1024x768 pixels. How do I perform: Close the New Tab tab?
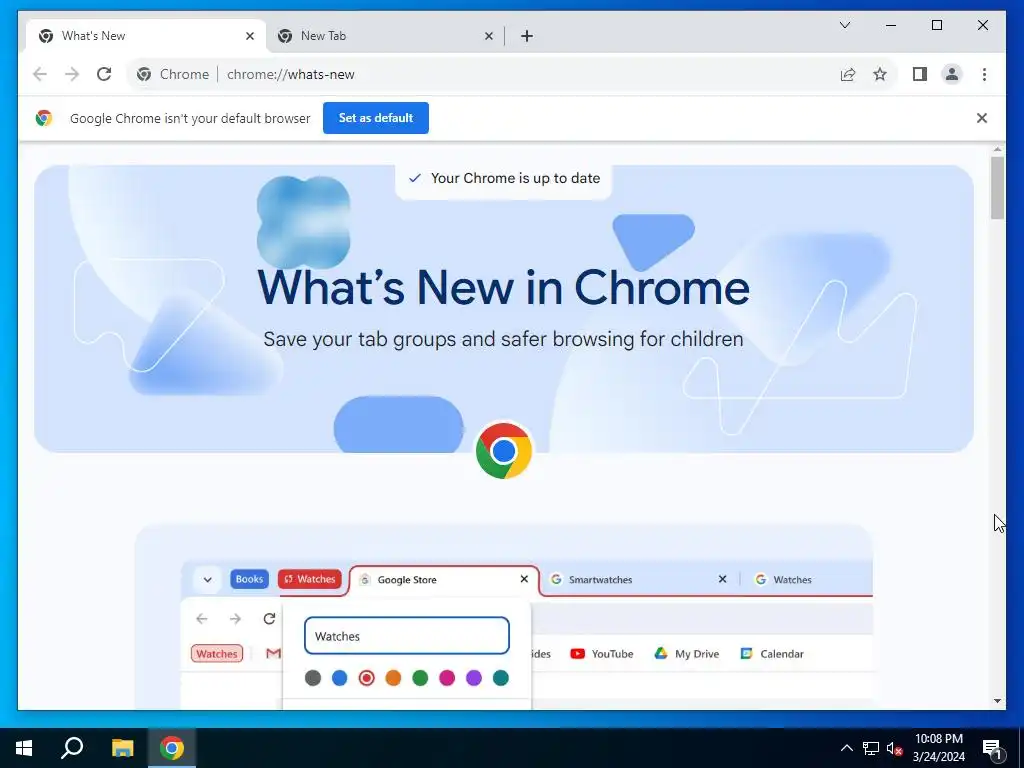[488, 36]
